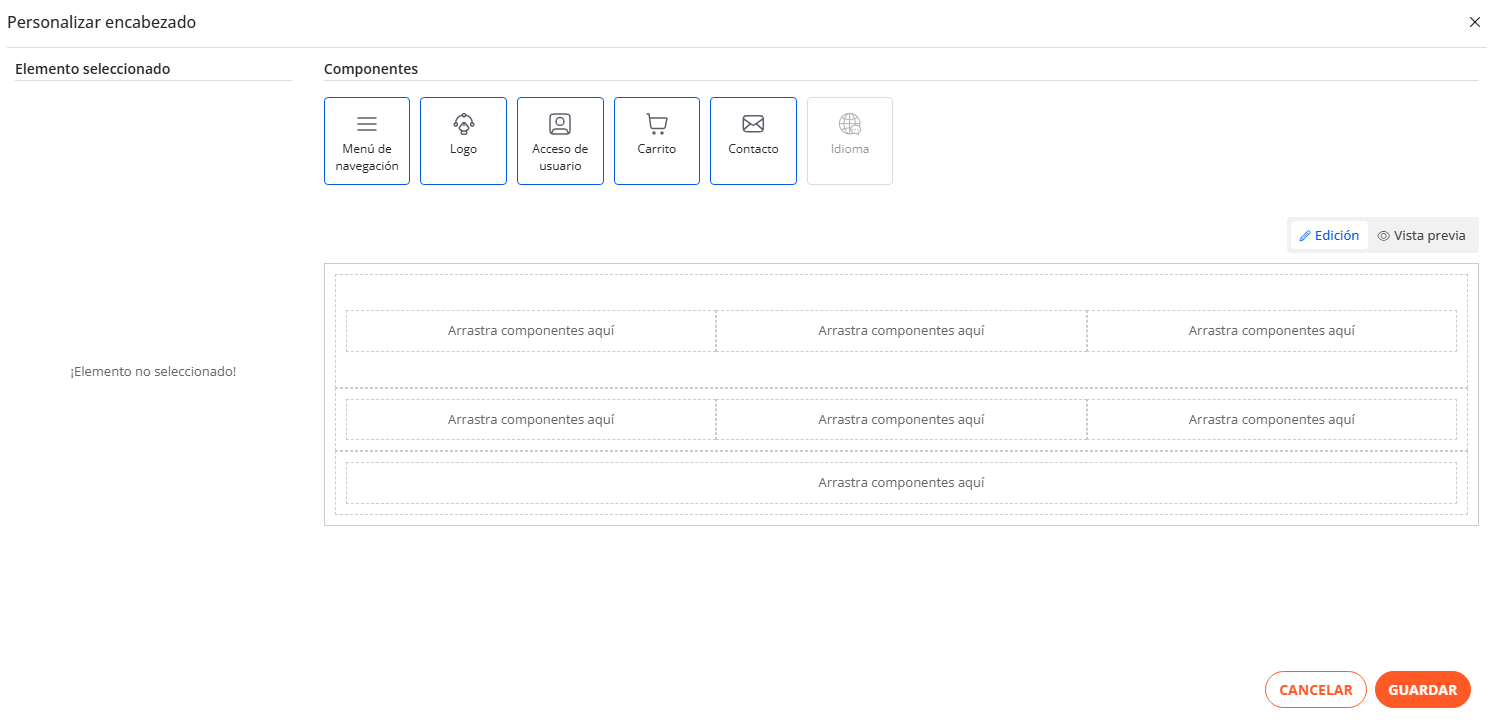Click the Cancelar button

coord(1316,690)
